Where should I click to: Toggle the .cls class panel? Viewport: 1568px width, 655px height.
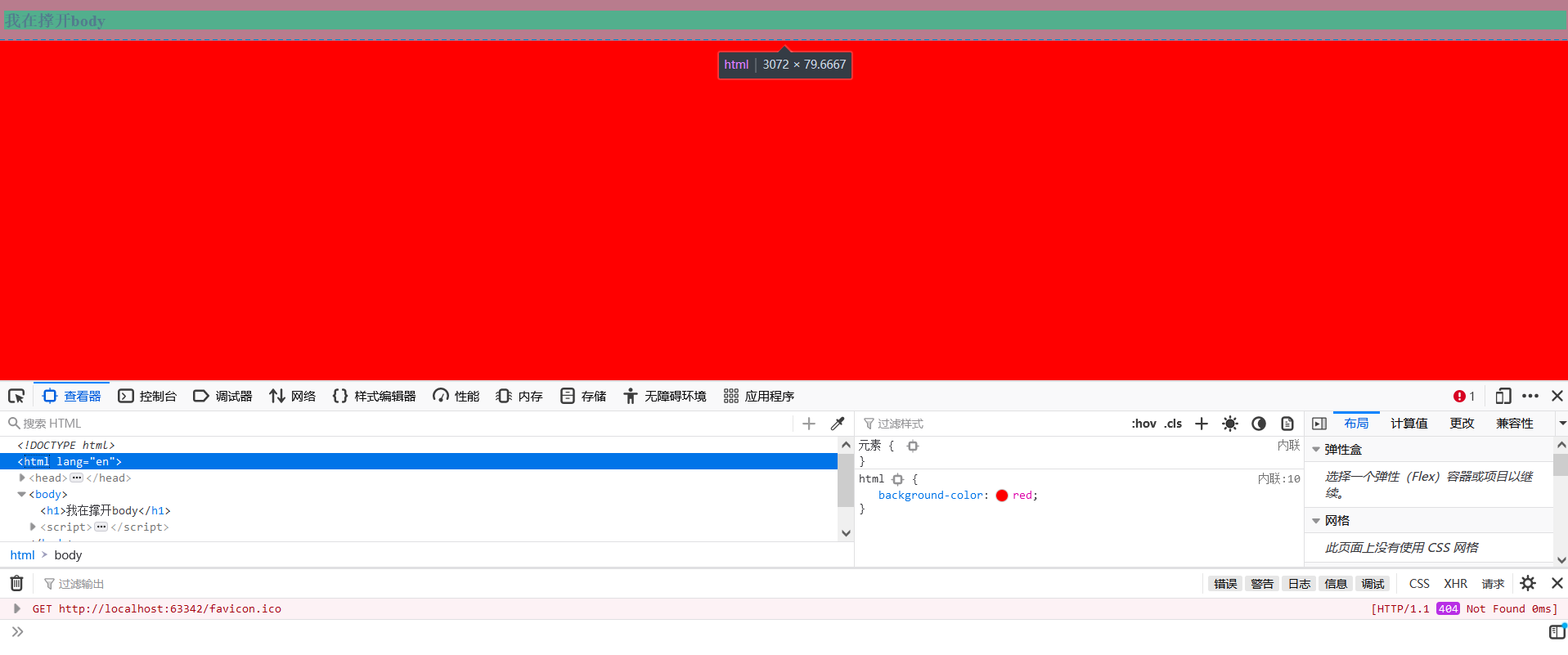tap(1174, 424)
